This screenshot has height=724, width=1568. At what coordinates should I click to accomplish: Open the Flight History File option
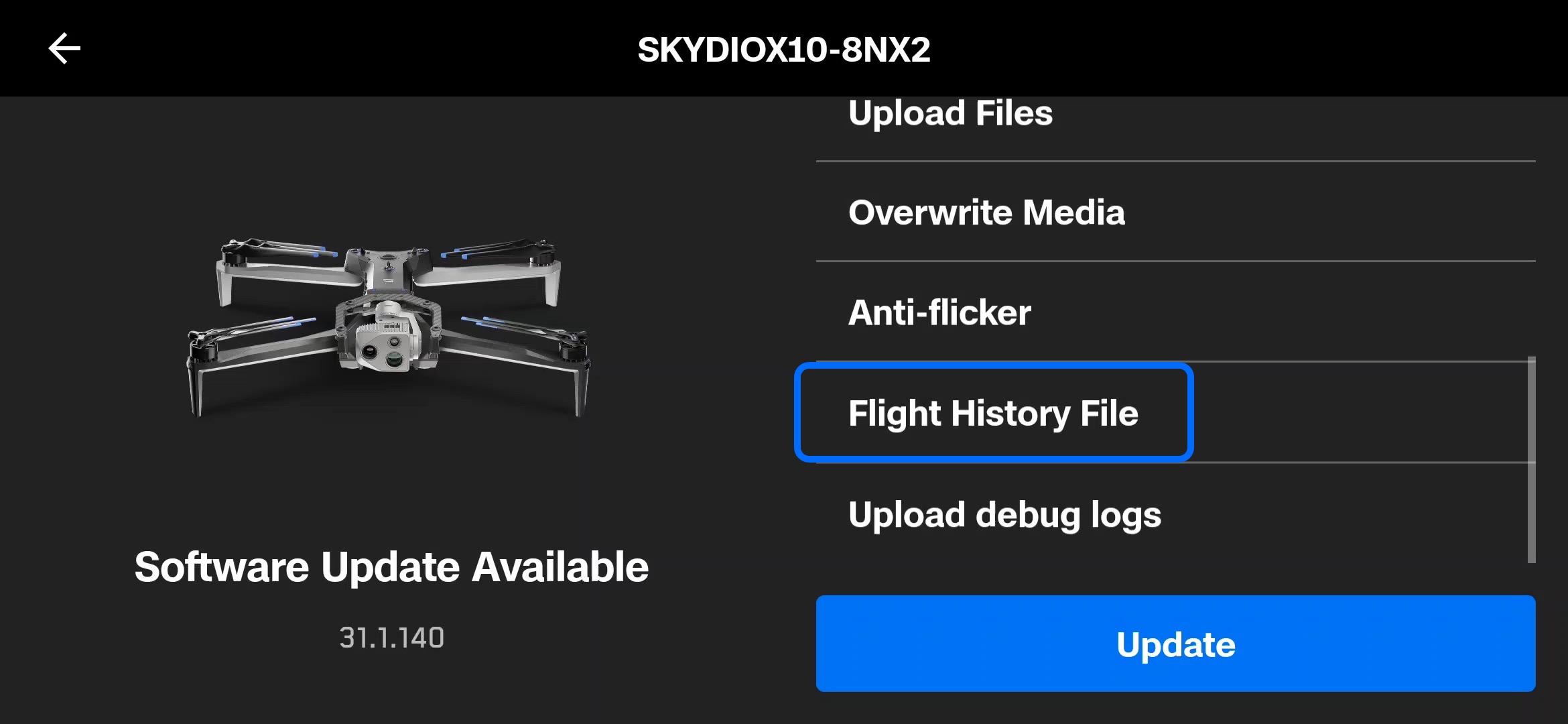coord(993,413)
